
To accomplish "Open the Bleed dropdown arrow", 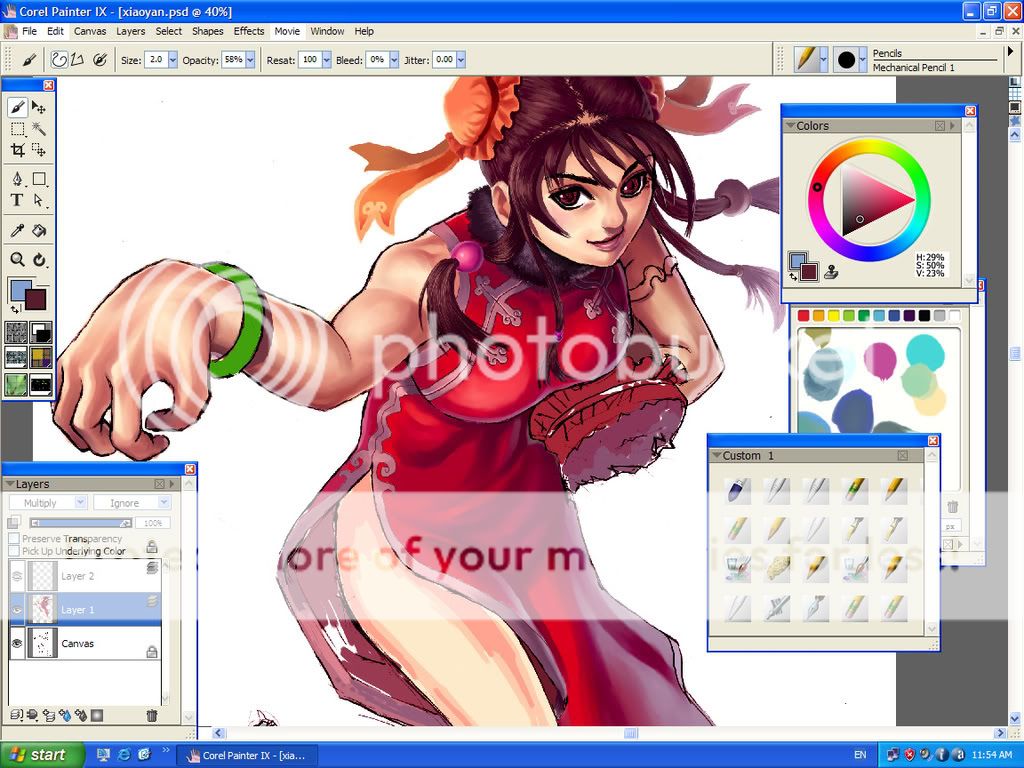I will (x=394, y=60).
